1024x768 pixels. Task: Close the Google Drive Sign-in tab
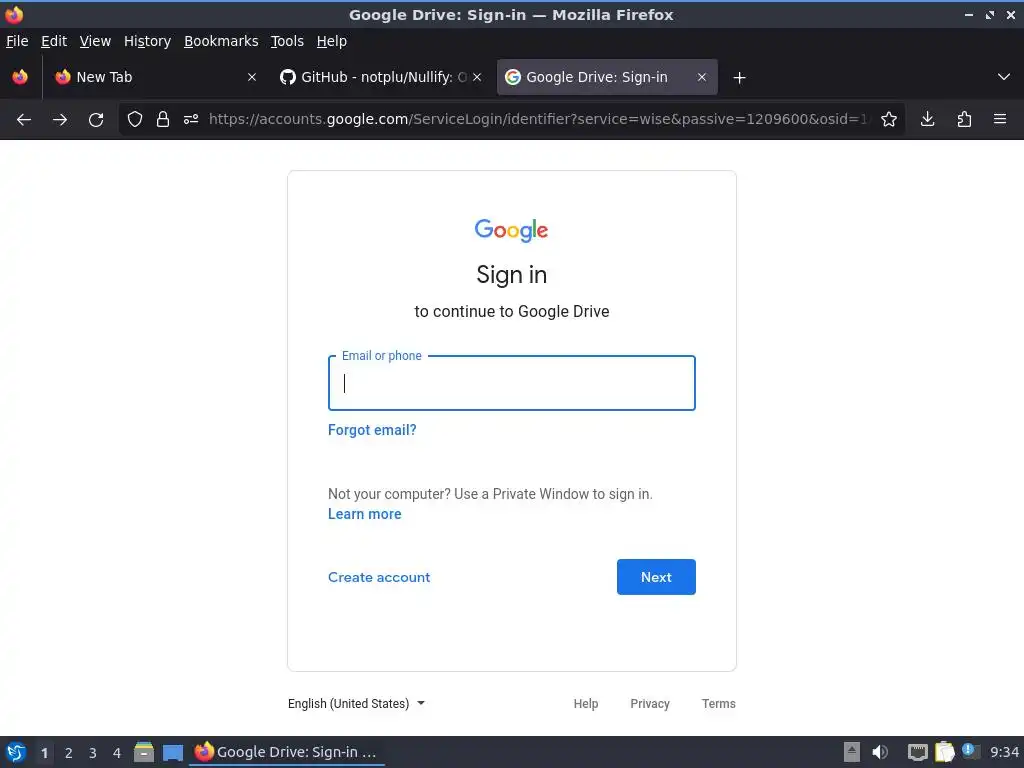point(702,77)
